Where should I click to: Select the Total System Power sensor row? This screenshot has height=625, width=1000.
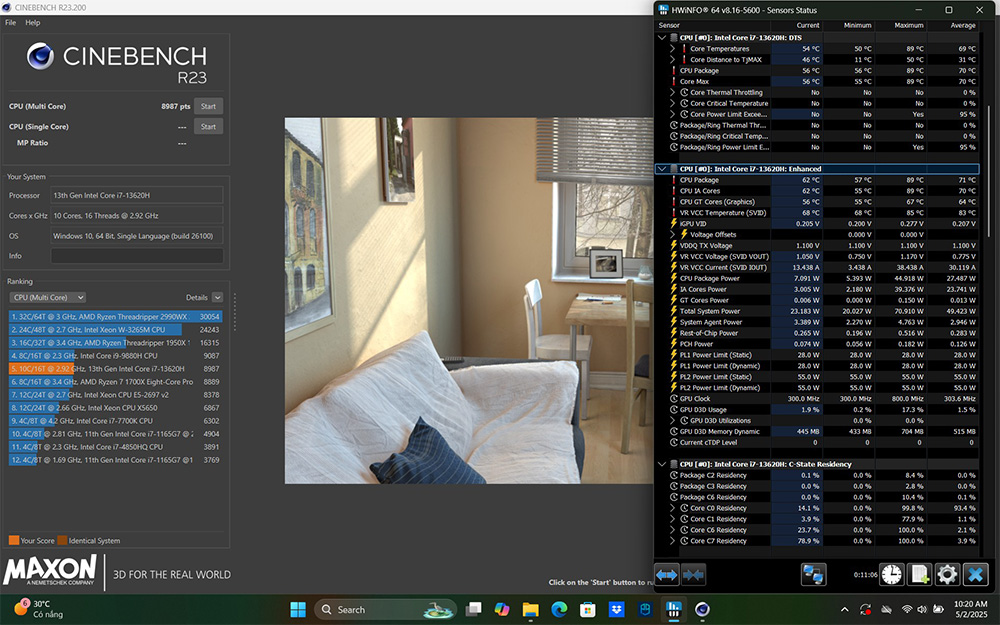tap(818, 311)
